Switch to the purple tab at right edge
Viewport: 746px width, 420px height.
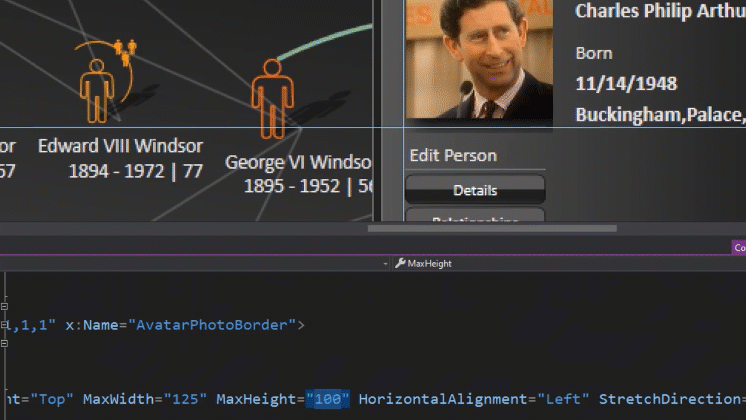[x=739, y=247]
